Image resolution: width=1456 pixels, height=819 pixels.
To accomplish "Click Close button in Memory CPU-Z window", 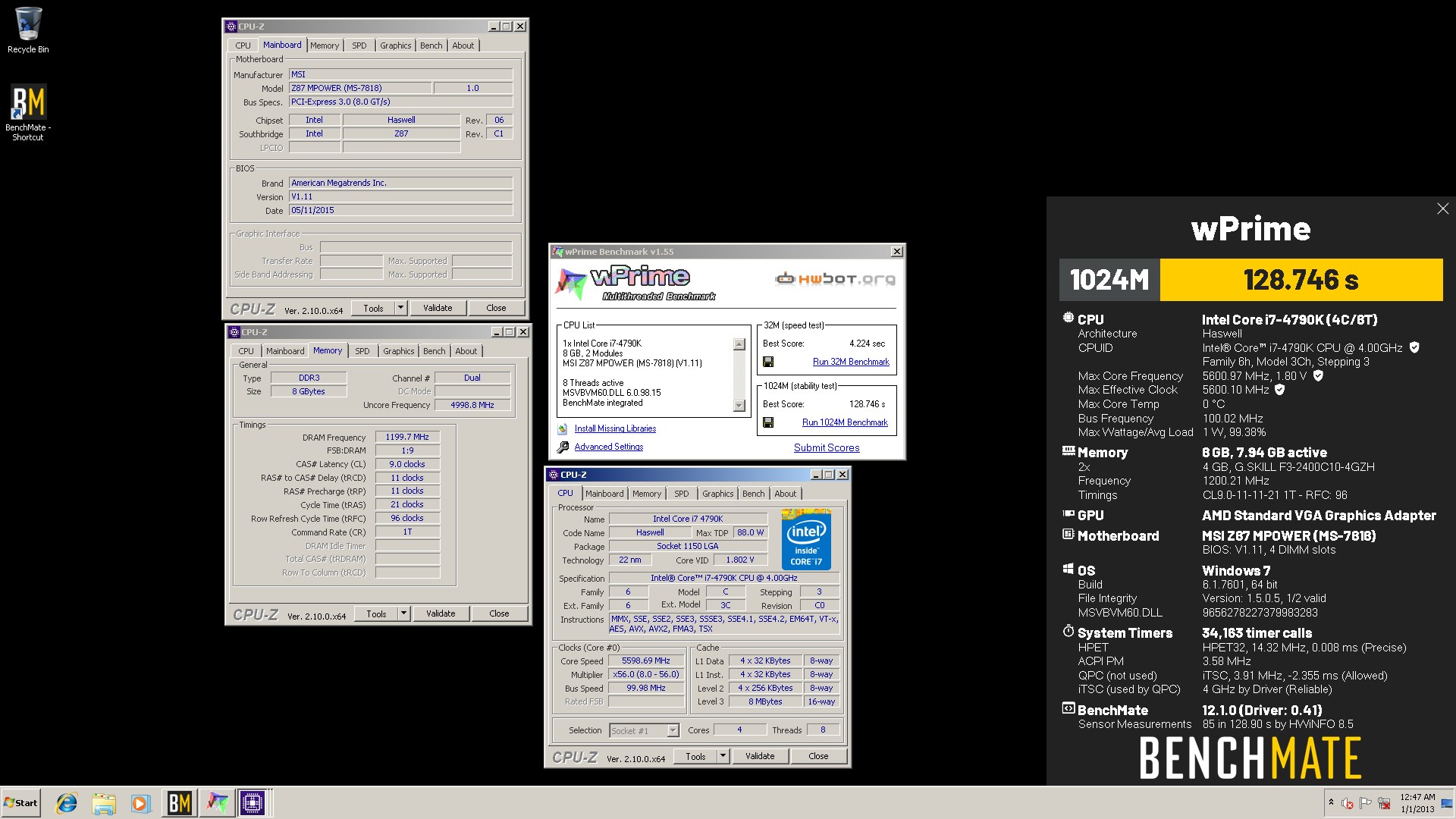I will click(x=499, y=613).
